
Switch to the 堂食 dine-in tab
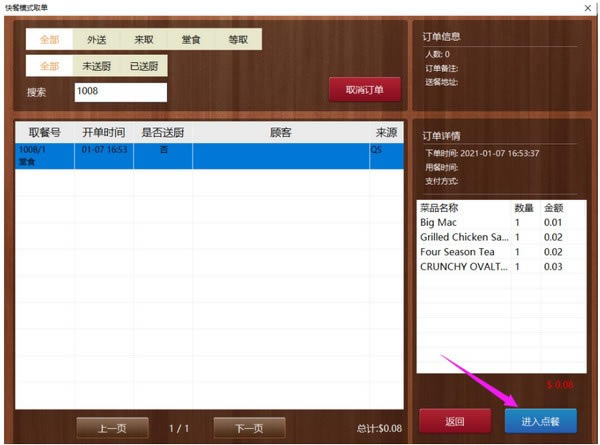192,39
